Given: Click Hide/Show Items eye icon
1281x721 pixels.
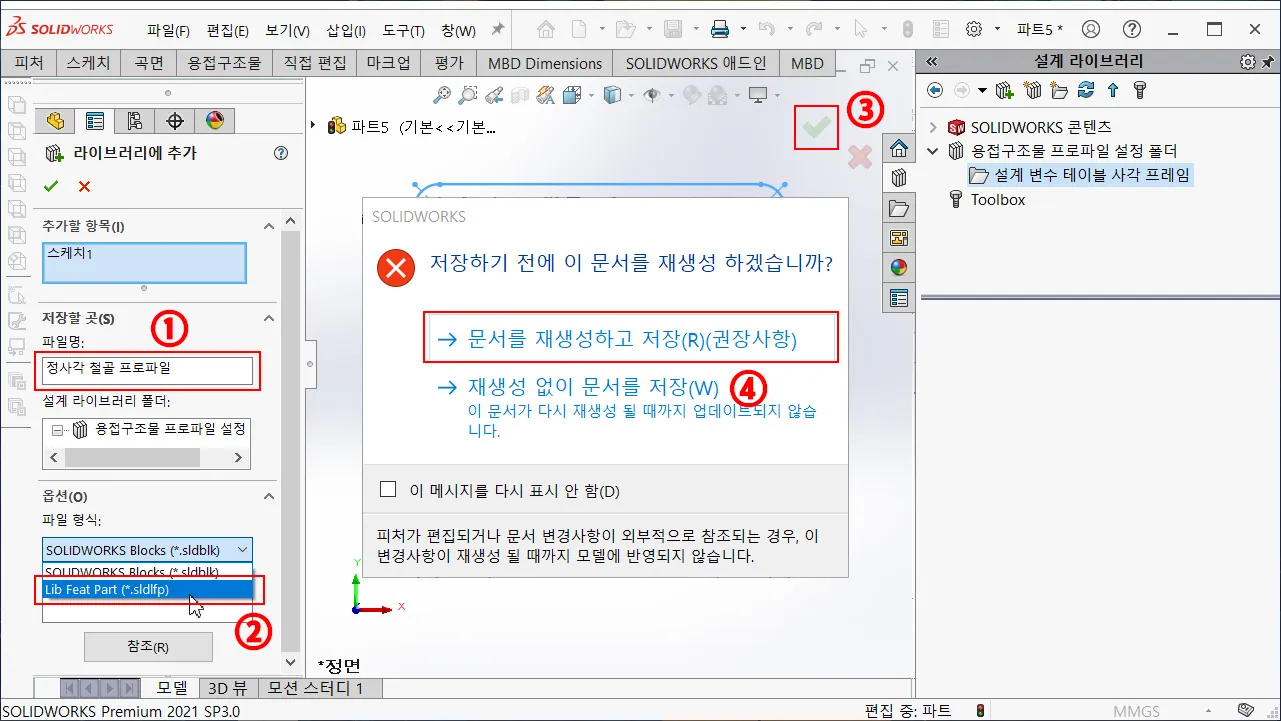Looking at the screenshot, I should click(x=652, y=95).
